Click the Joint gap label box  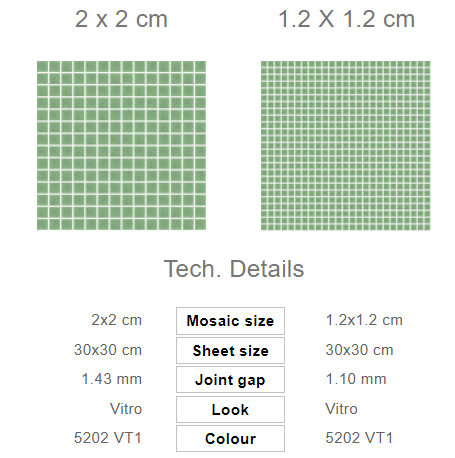pyautogui.click(x=230, y=380)
